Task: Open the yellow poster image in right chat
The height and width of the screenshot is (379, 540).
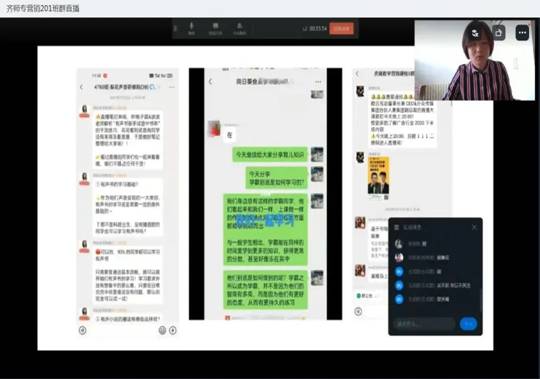Action: pos(378,176)
